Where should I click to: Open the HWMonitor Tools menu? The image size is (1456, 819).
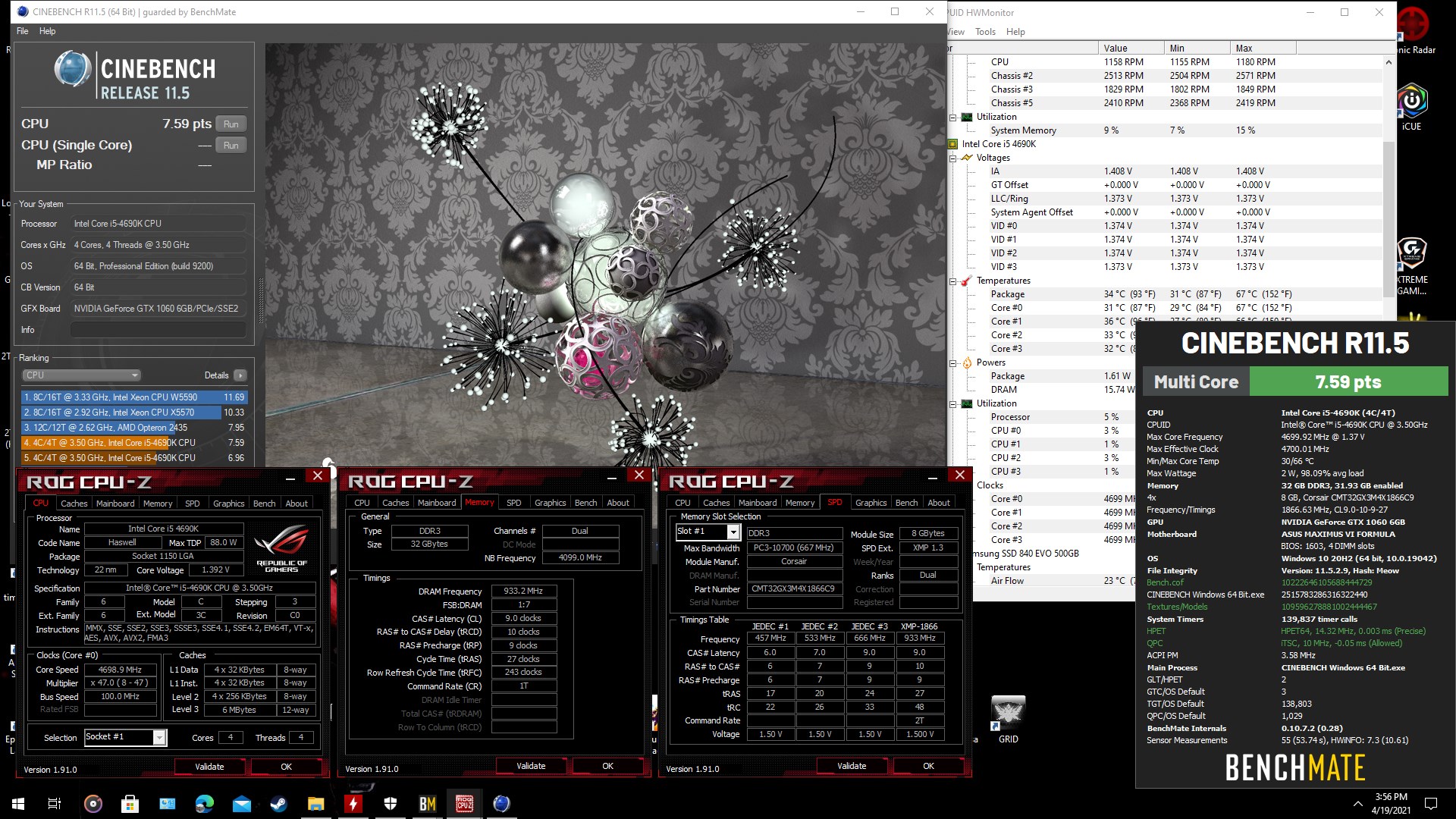coord(985,32)
